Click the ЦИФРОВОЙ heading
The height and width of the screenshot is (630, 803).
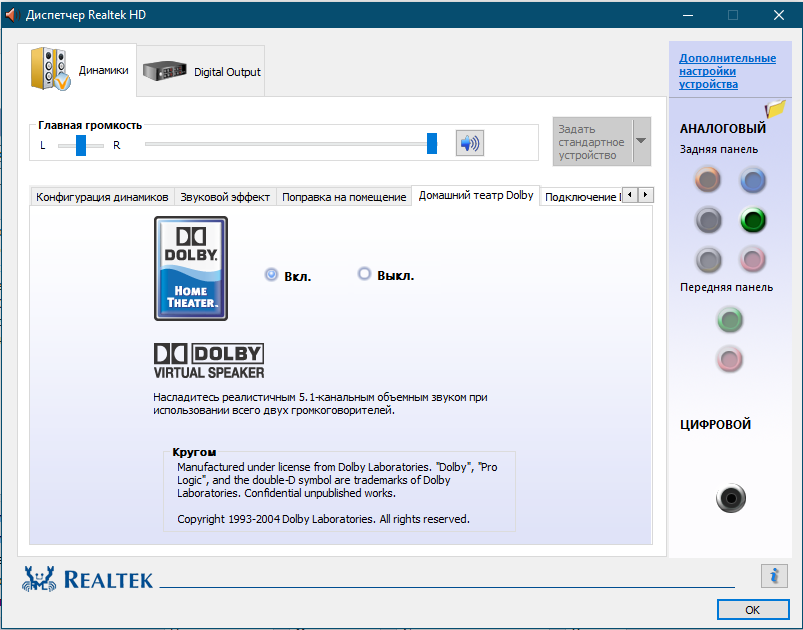715,425
